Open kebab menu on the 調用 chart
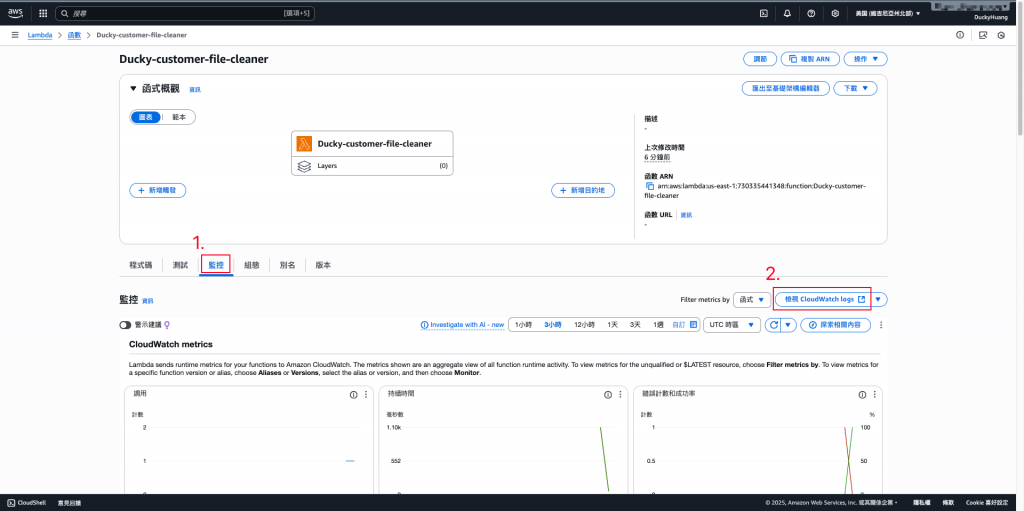The width and height of the screenshot is (1024, 511). pos(366,395)
